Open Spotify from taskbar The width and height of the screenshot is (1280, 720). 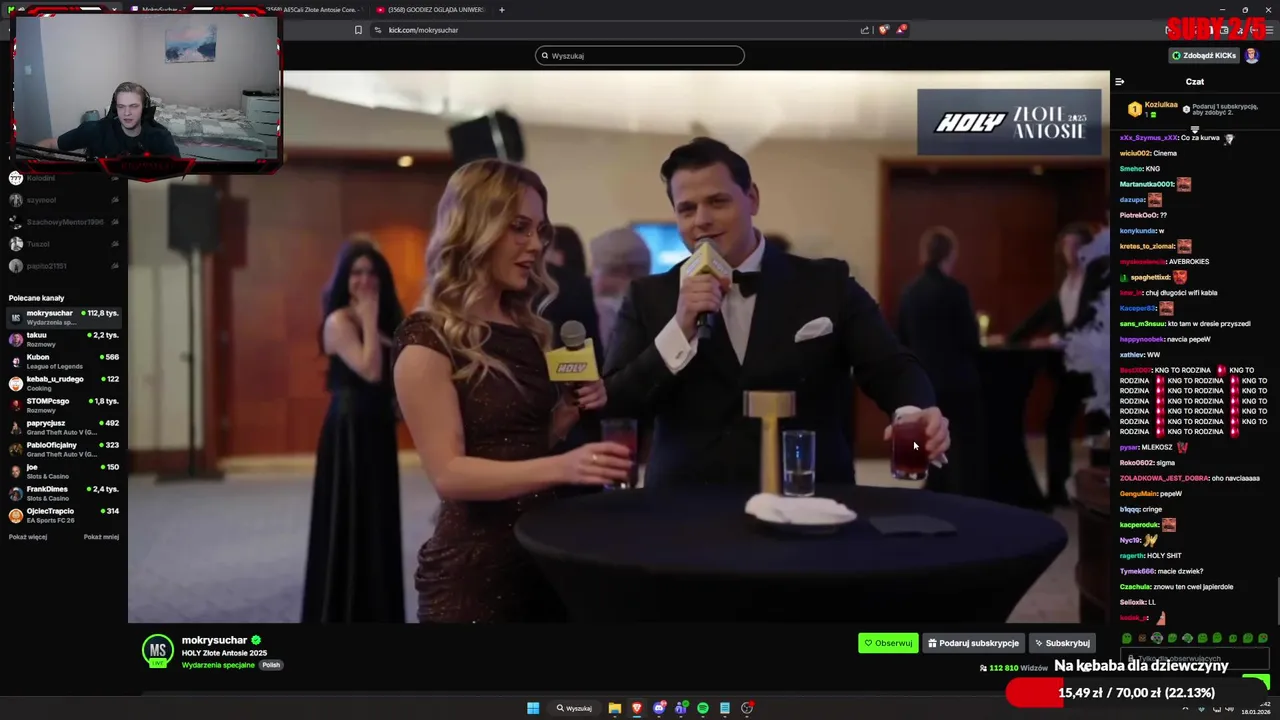coord(703,708)
